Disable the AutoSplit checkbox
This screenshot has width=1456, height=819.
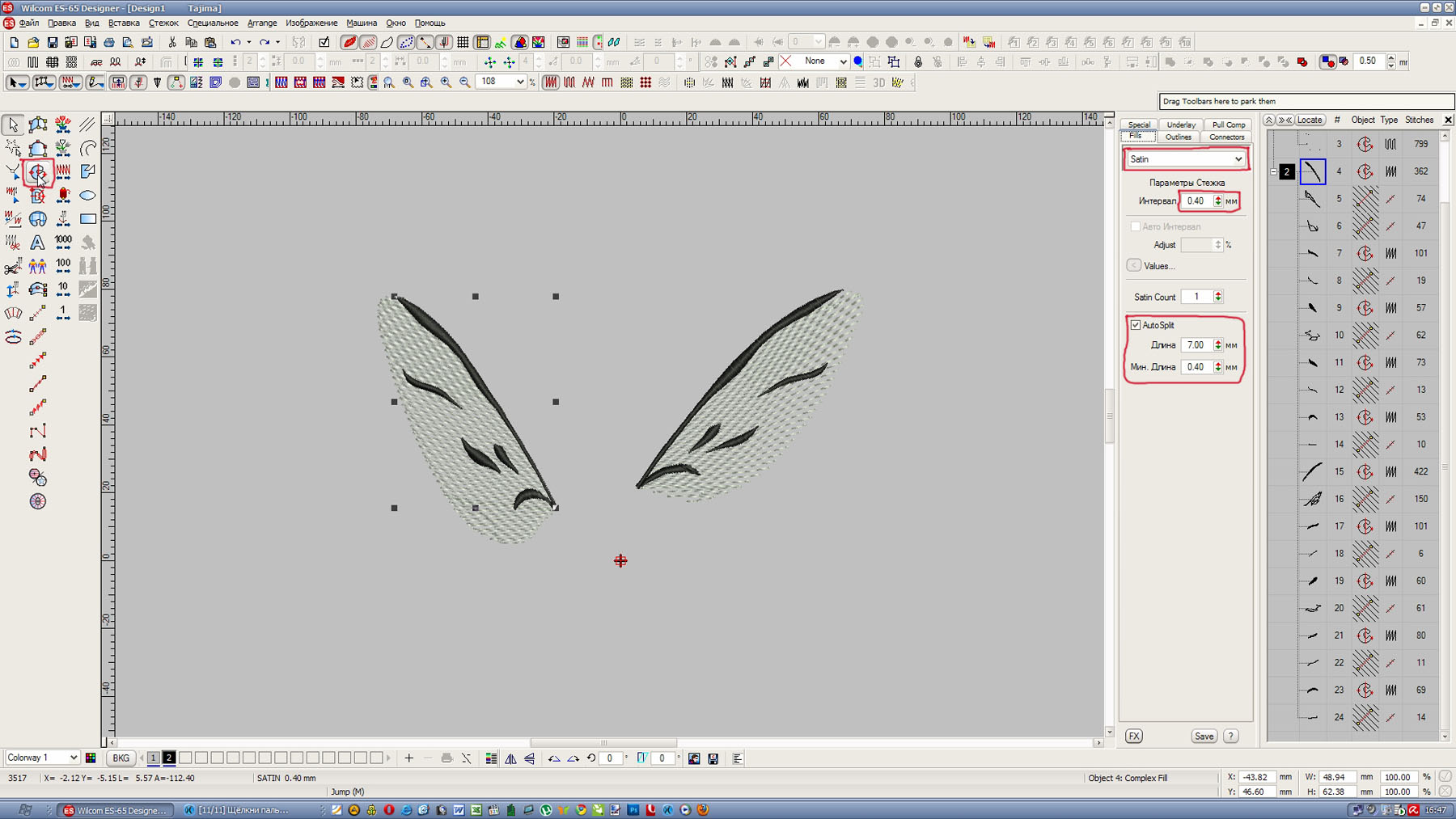[x=1136, y=325]
